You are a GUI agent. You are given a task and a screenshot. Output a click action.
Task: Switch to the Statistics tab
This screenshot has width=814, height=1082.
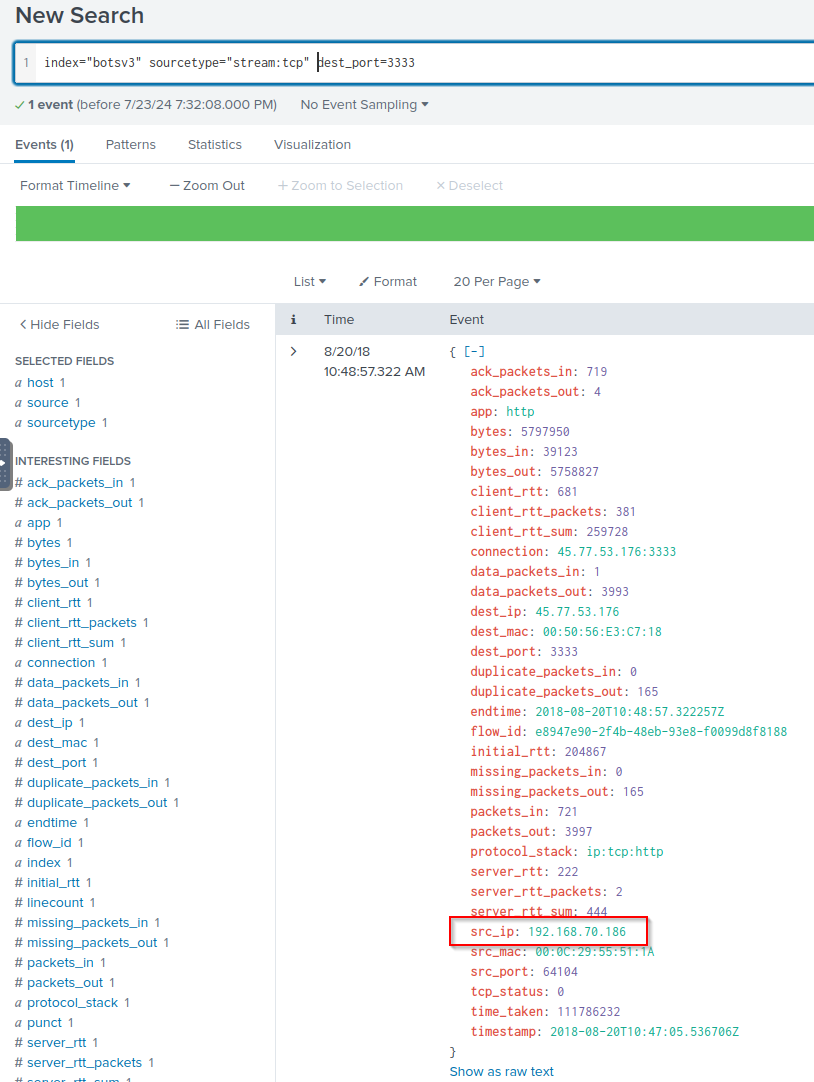pyautogui.click(x=215, y=144)
